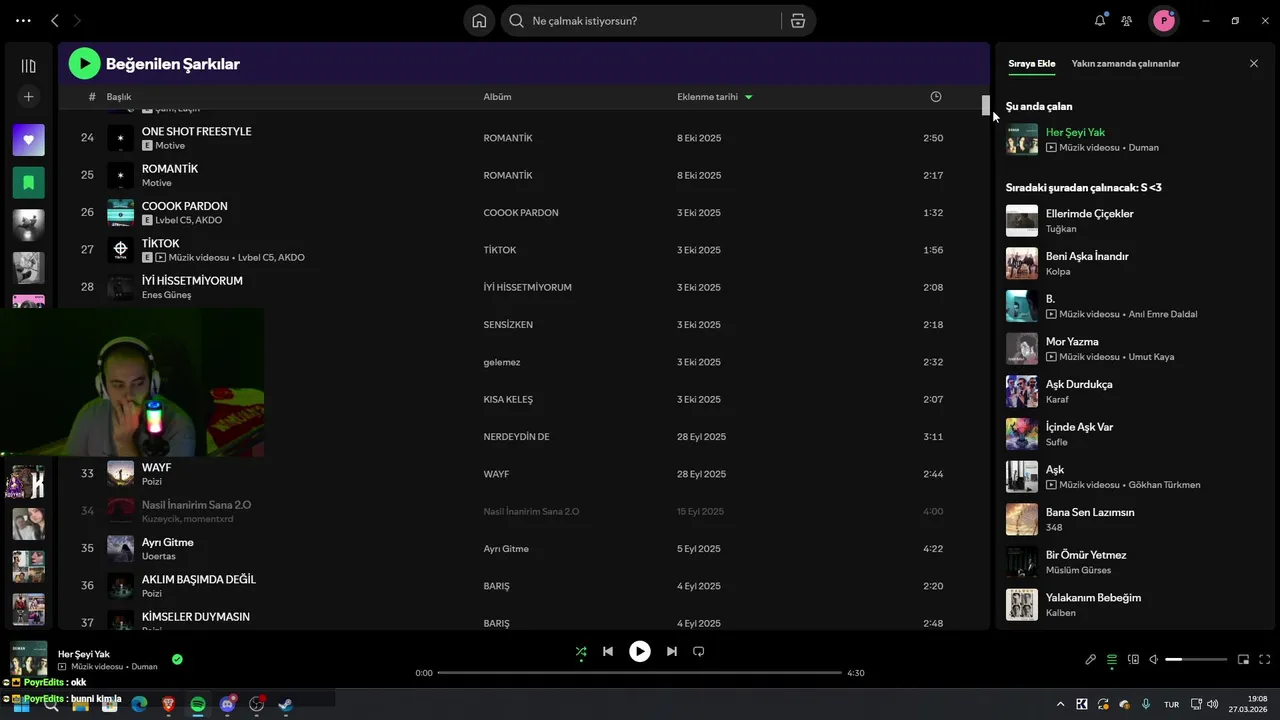Image resolution: width=1280 pixels, height=720 pixels.
Task: Select Mor Yazma in queue
Action: coord(1072,341)
